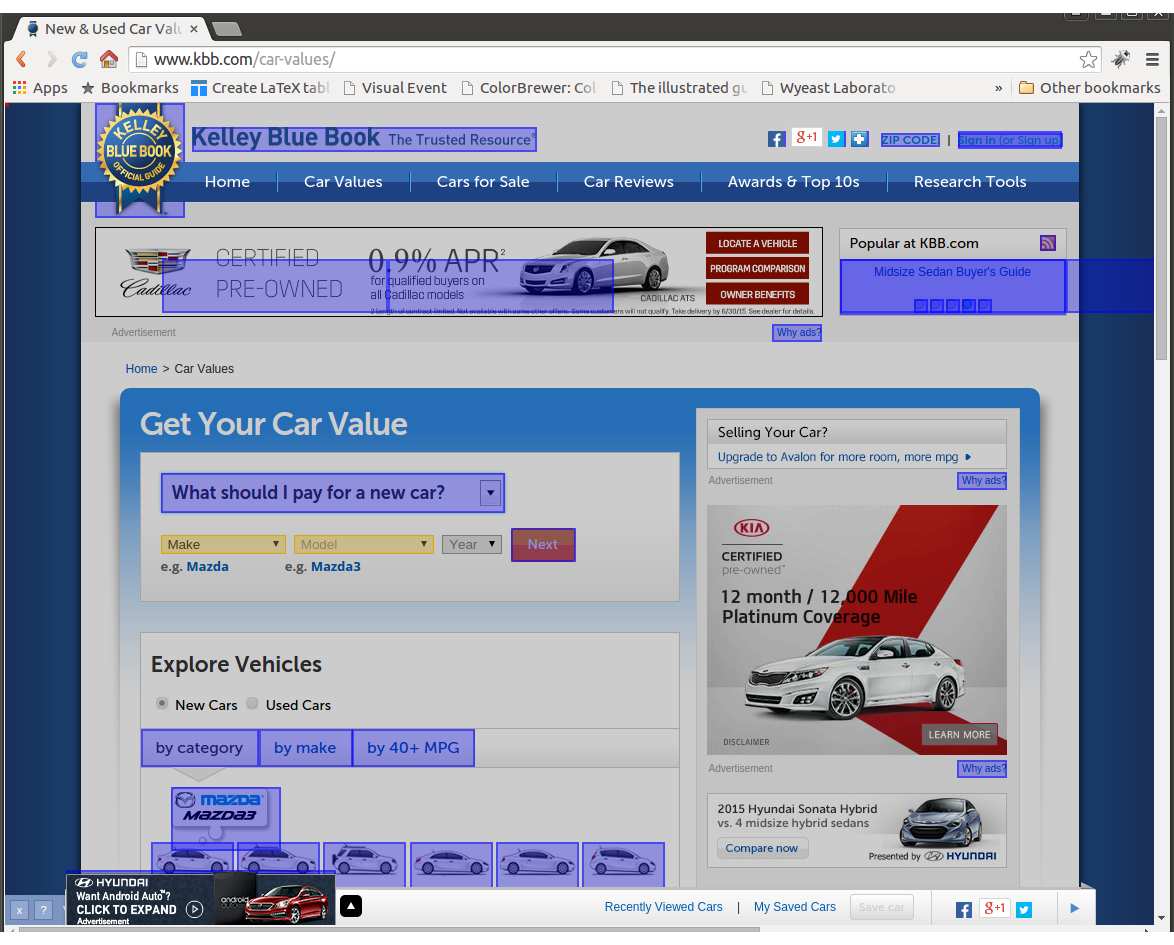1174x945 pixels.
Task: Click the horizontal page scrollbar
Action: [x=389, y=929]
